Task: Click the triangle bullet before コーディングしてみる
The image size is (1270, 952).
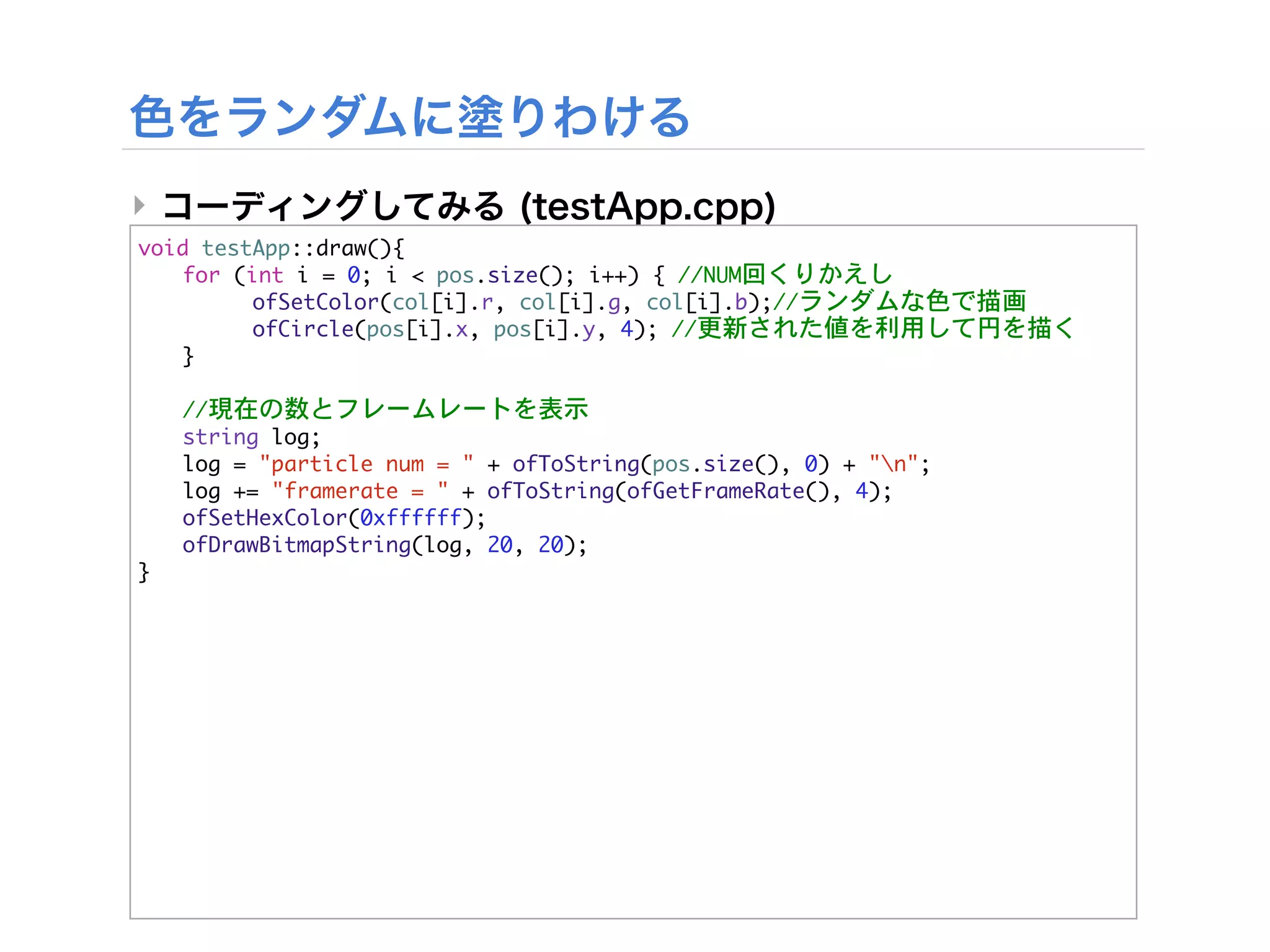Action: click(140, 205)
